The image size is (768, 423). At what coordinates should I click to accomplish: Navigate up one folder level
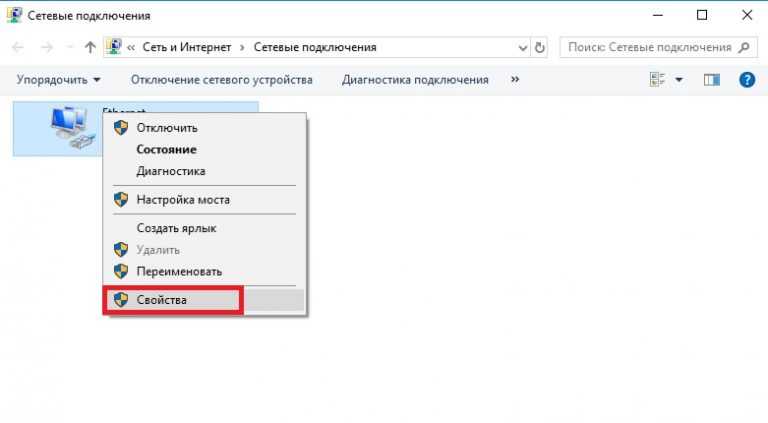pos(90,47)
